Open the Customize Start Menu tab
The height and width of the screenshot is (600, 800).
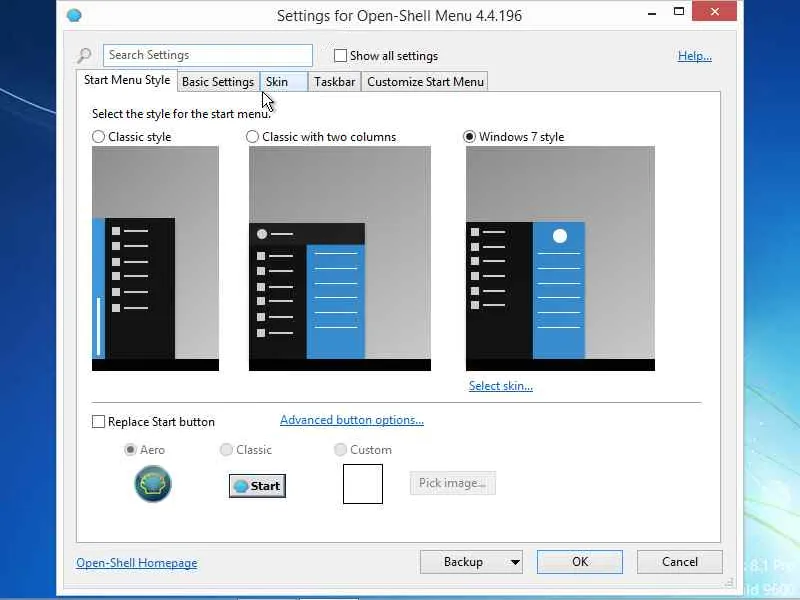point(425,82)
